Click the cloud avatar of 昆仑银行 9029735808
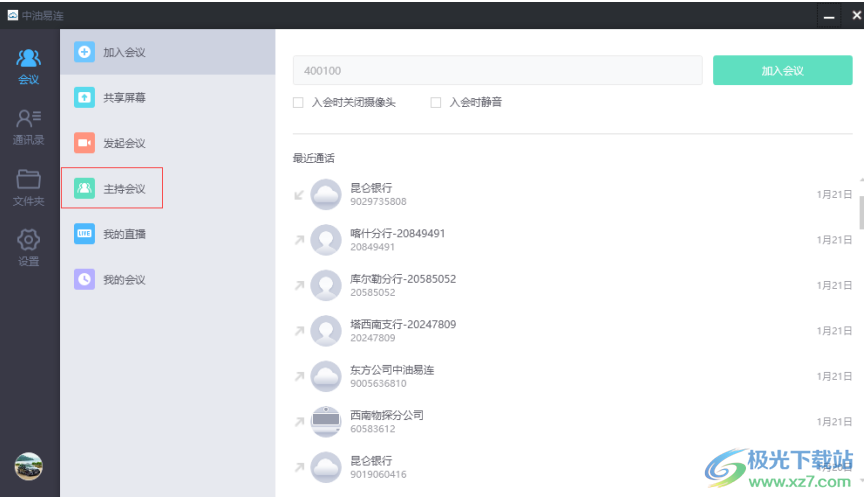This screenshot has width=864, height=498. tap(326, 194)
